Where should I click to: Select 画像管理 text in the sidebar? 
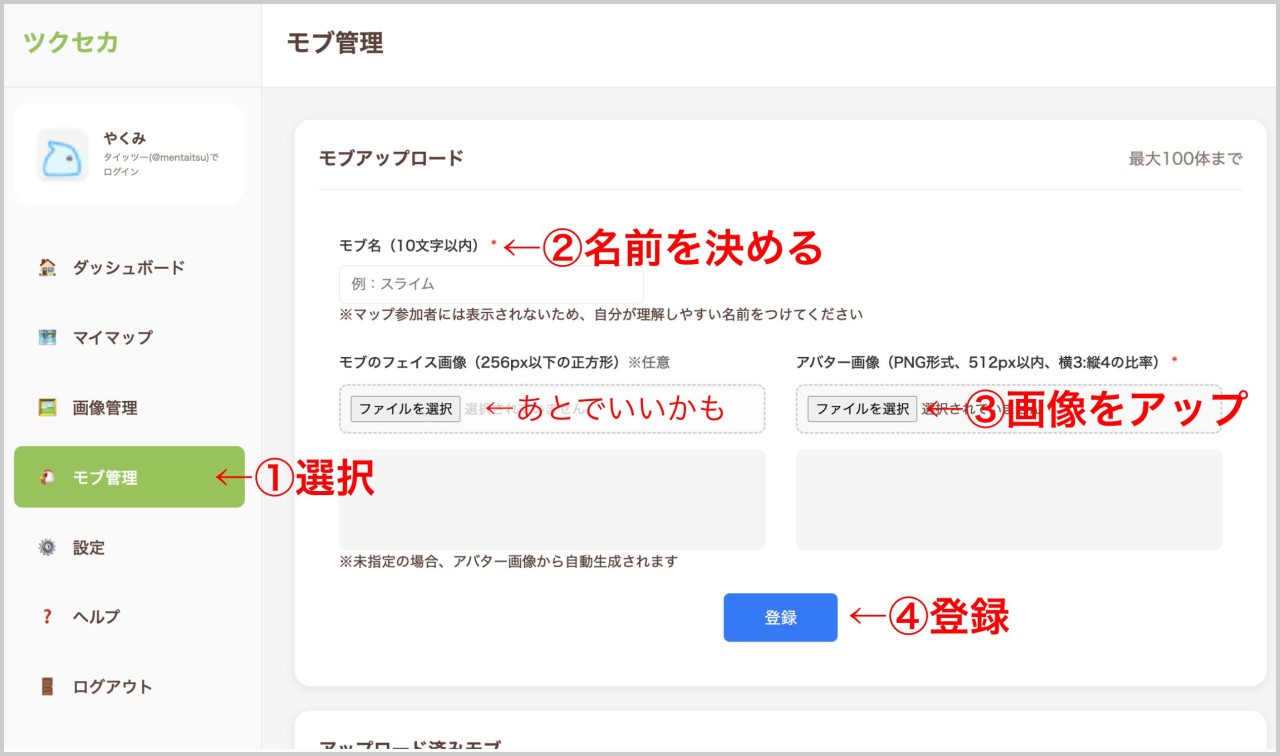[x=105, y=407]
